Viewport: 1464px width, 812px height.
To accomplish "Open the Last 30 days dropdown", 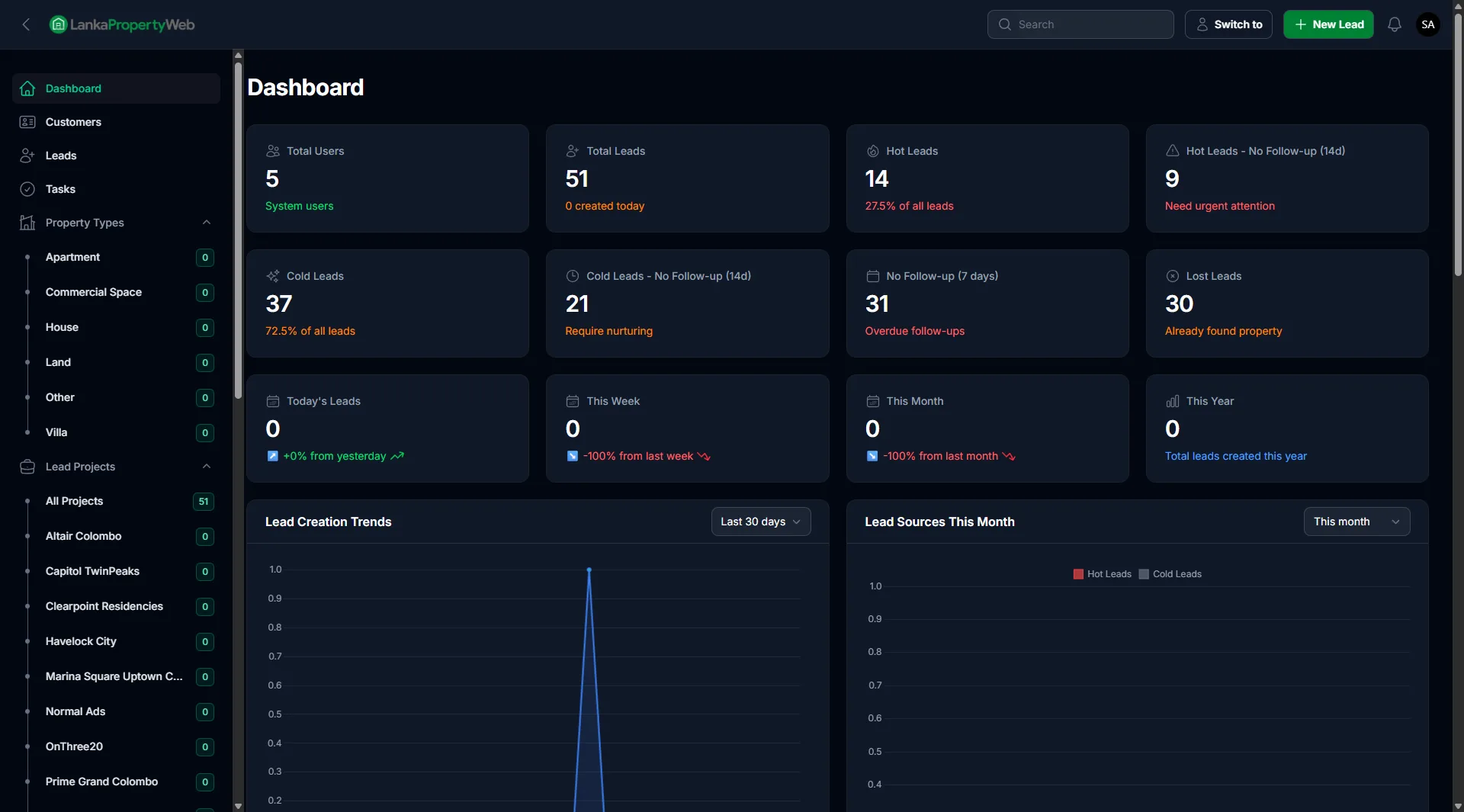I will click(x=760, y=522).
